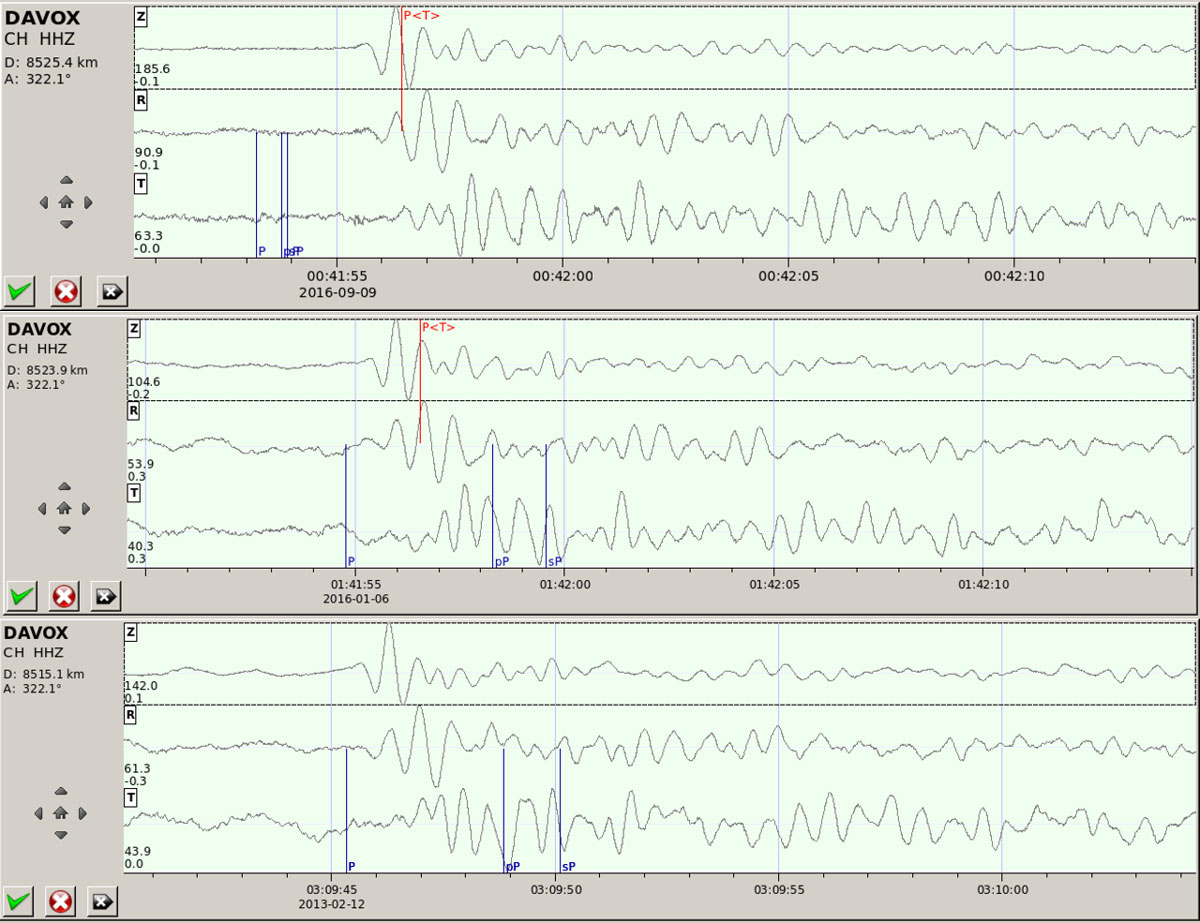Click the 00:42:05 time axis label
This screenshot has height=923, width=1200.
point(788,276)
